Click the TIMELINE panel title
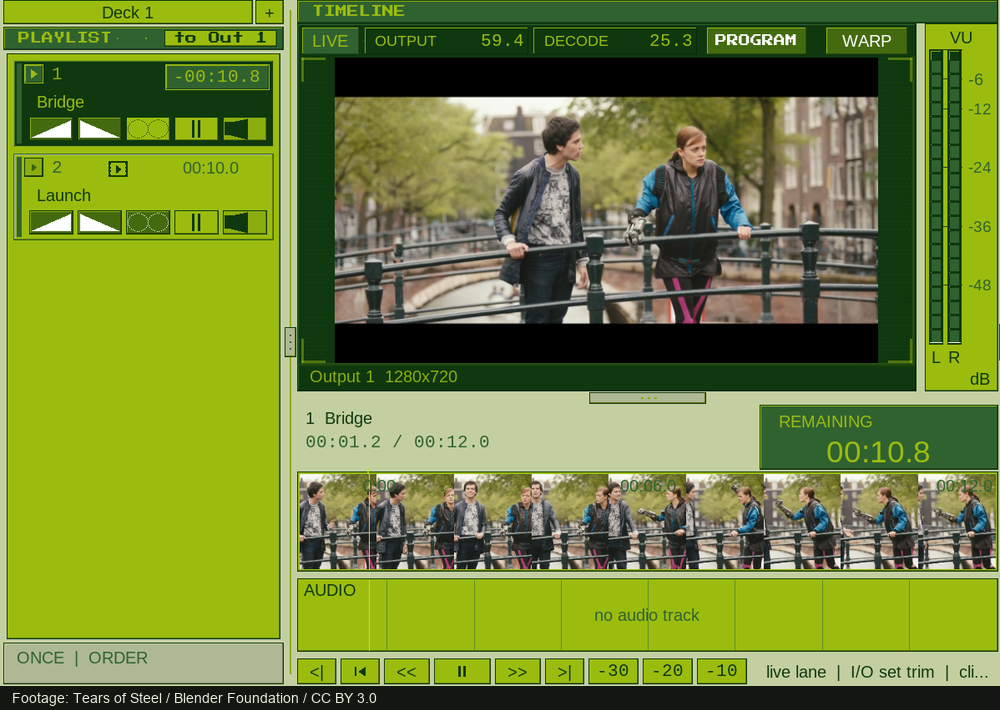The image size is (1000, 710). [358, 11]
